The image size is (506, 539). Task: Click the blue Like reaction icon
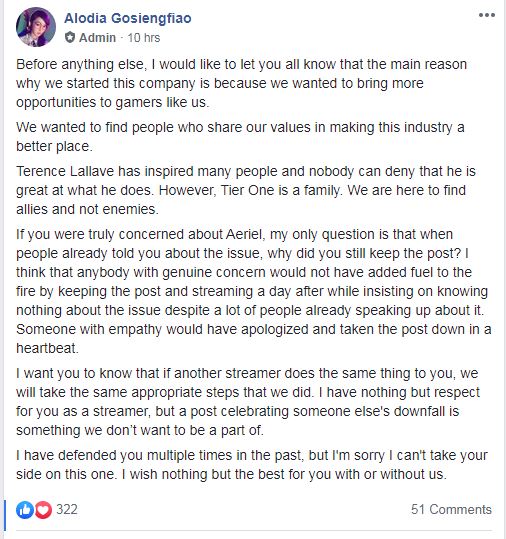[x=25, y=509]
